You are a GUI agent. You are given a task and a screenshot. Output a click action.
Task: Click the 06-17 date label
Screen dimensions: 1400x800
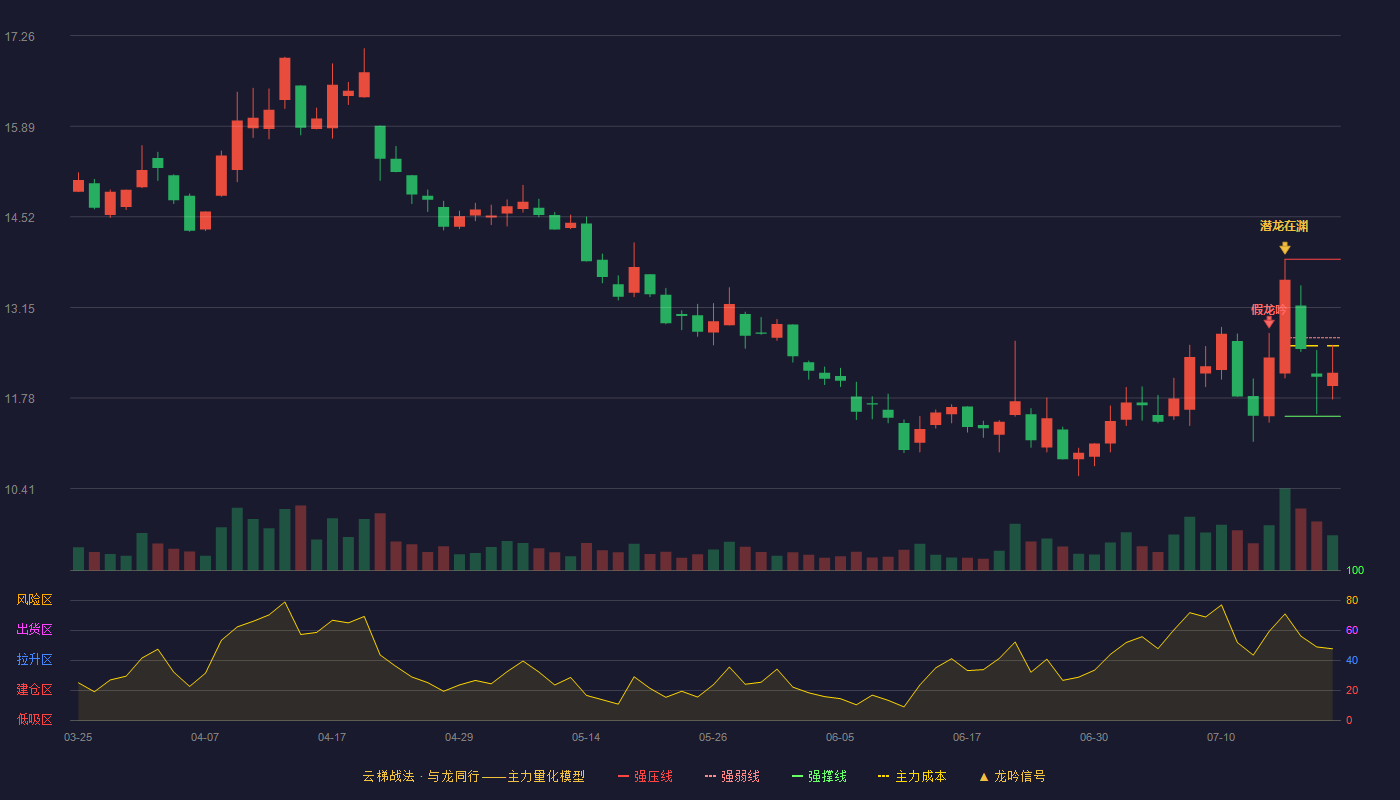point(967,737)
